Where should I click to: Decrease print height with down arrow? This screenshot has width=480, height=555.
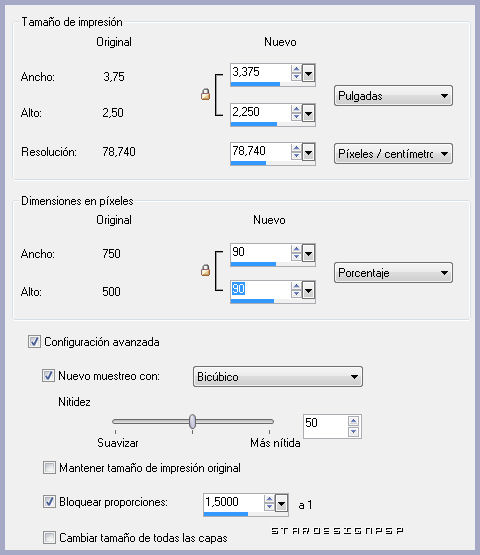tap(296, 117)
